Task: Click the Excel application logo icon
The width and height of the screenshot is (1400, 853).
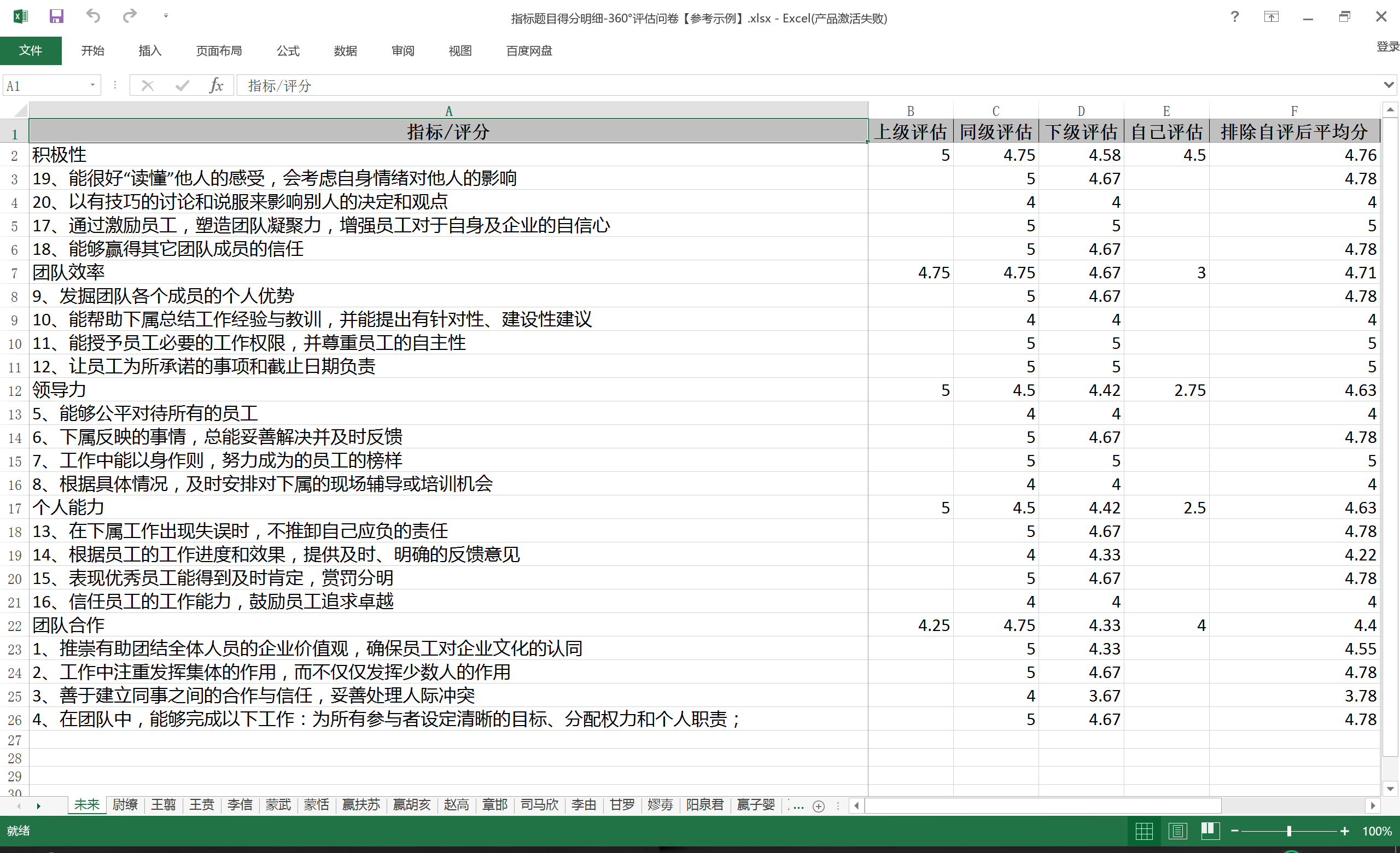Action: [20, 16]
